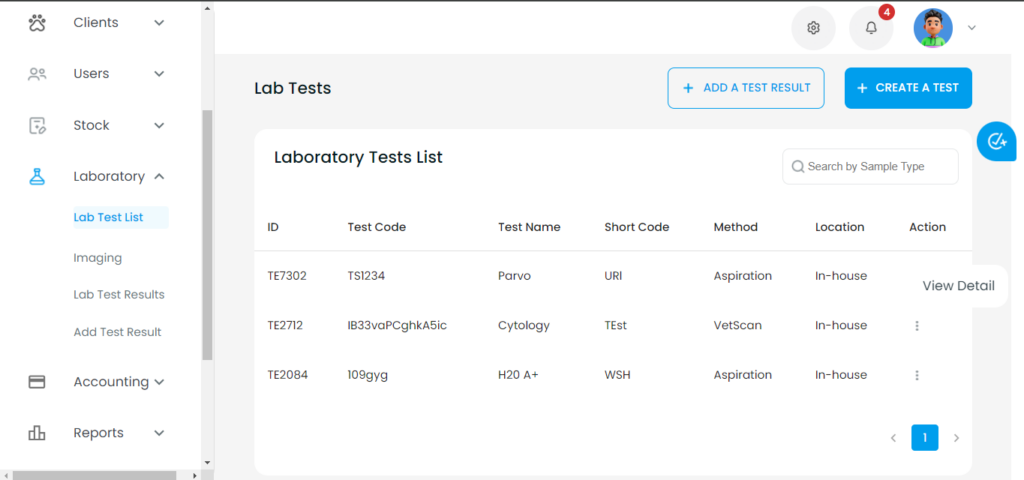Expand the Clients menu chevron
Viewport: 1024px width, 480px height.
tap(159, 23)
